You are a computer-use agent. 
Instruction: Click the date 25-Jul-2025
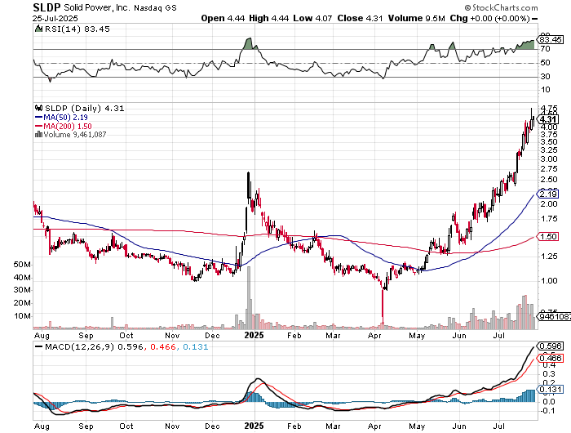pos(55,18)
